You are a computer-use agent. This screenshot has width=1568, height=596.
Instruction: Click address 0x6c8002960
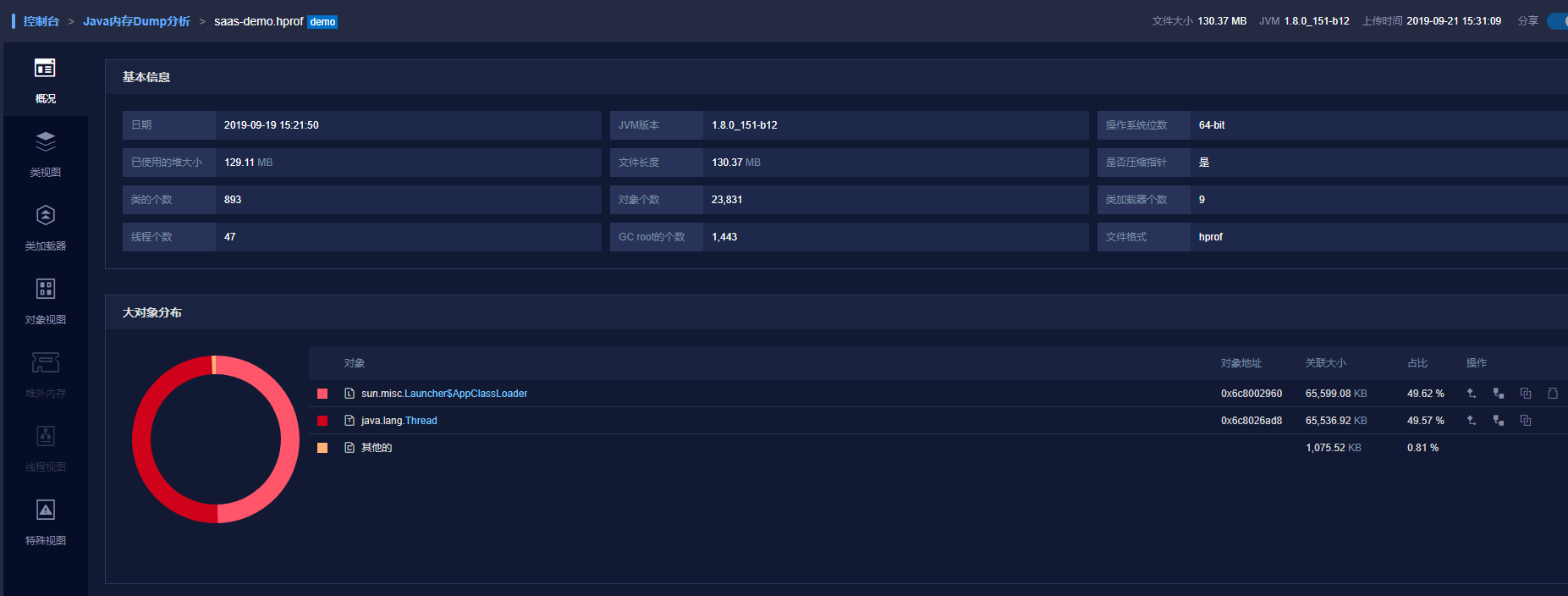1252,394
